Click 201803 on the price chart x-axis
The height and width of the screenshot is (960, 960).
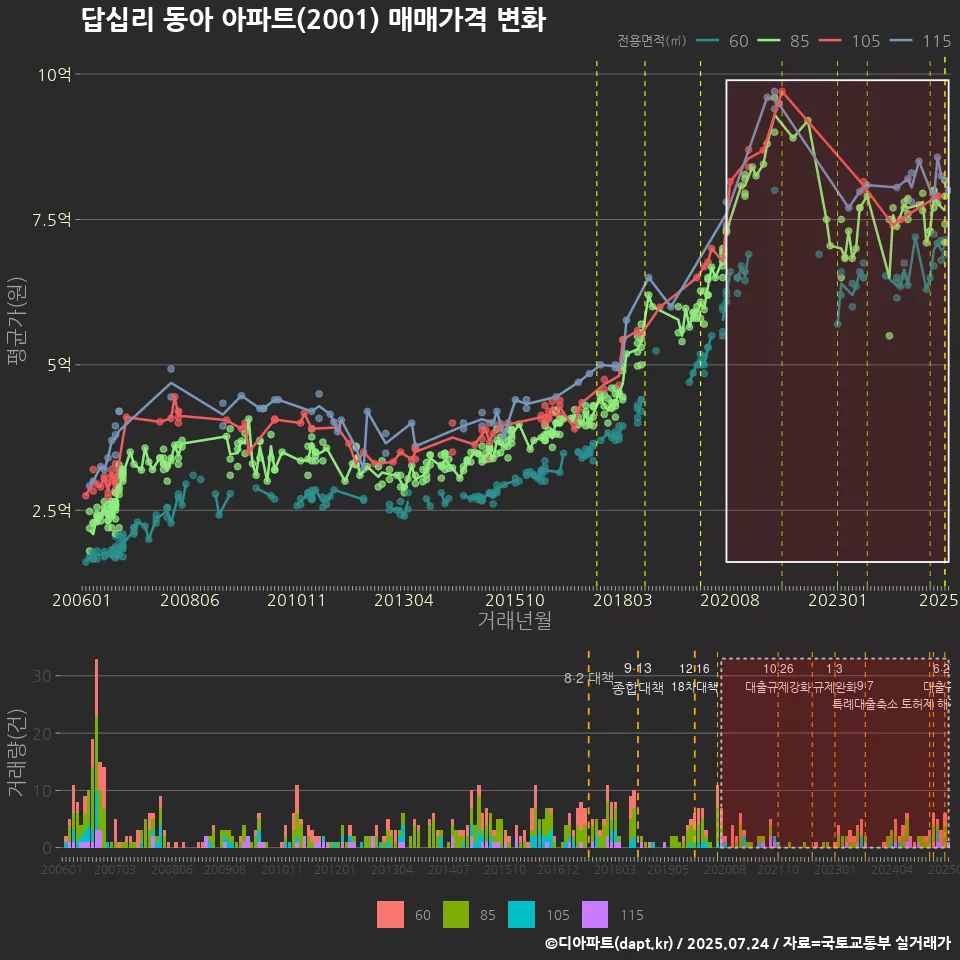click(623, 600)
